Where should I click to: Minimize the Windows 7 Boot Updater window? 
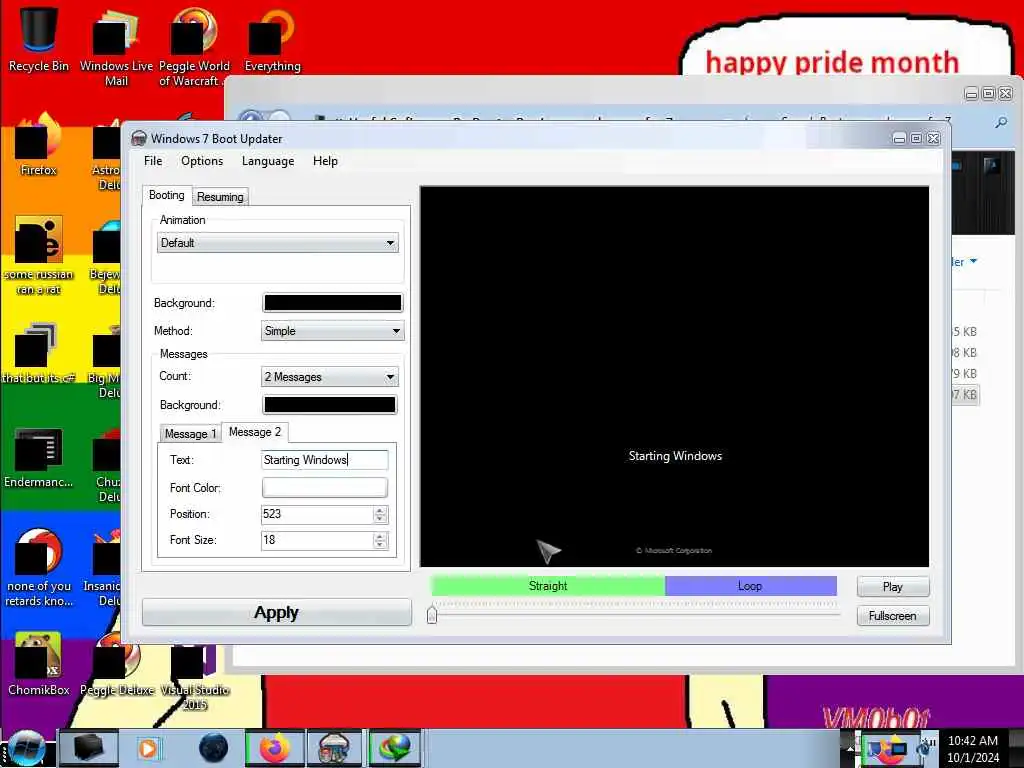point(899,138)
